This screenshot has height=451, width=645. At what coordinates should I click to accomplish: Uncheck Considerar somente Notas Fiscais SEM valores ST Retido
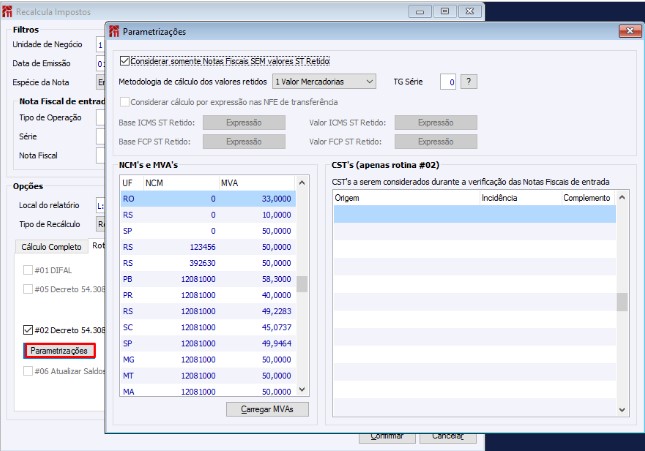pos(125,61)
